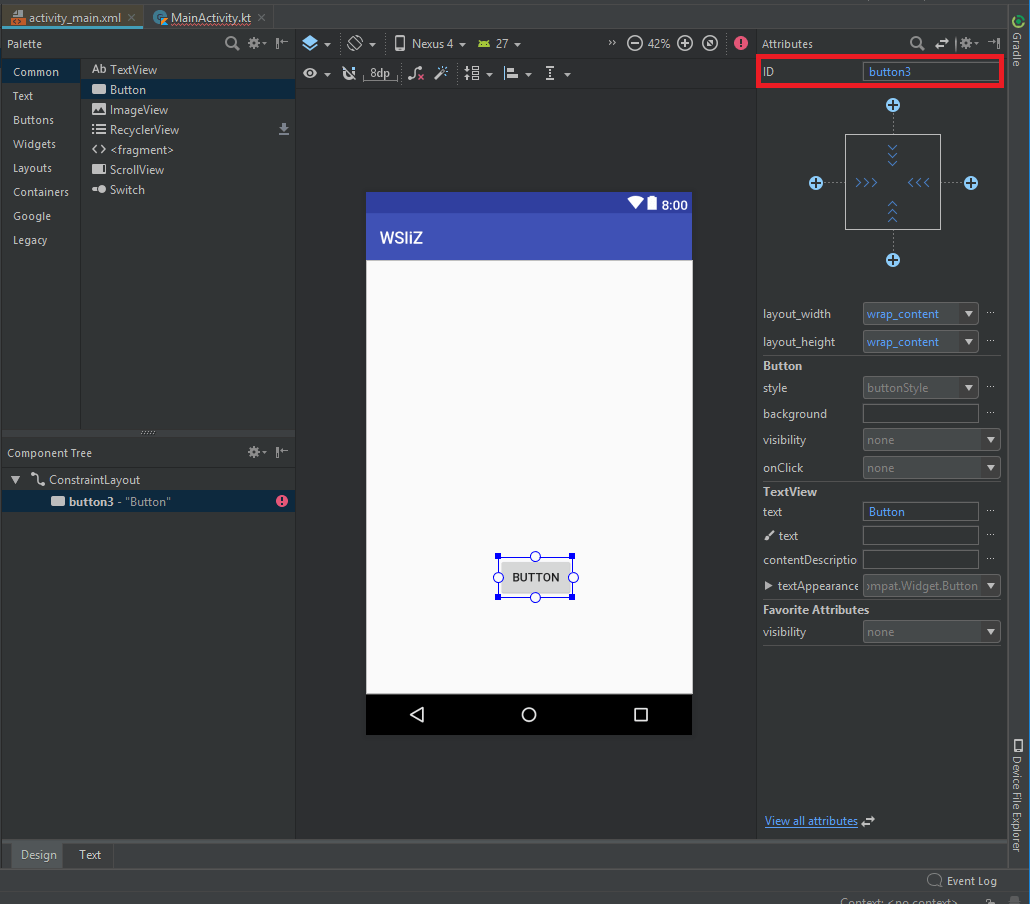Open the view options eye menu

[x=317, y=74]
